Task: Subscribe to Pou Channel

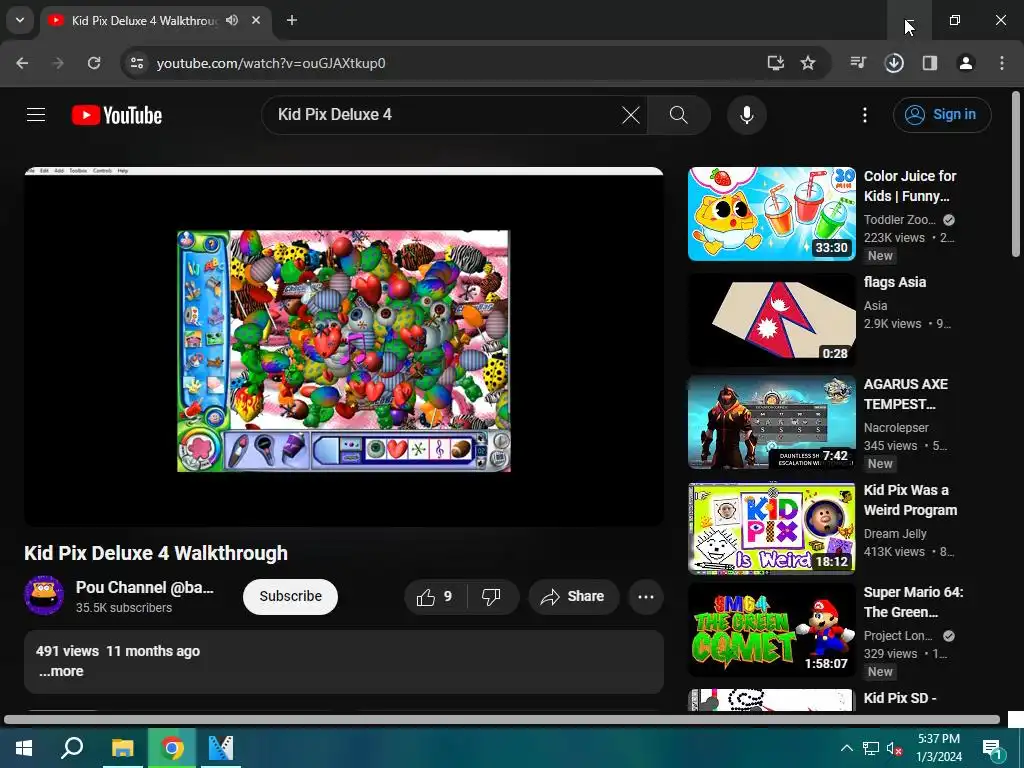Action: (290, 596)
